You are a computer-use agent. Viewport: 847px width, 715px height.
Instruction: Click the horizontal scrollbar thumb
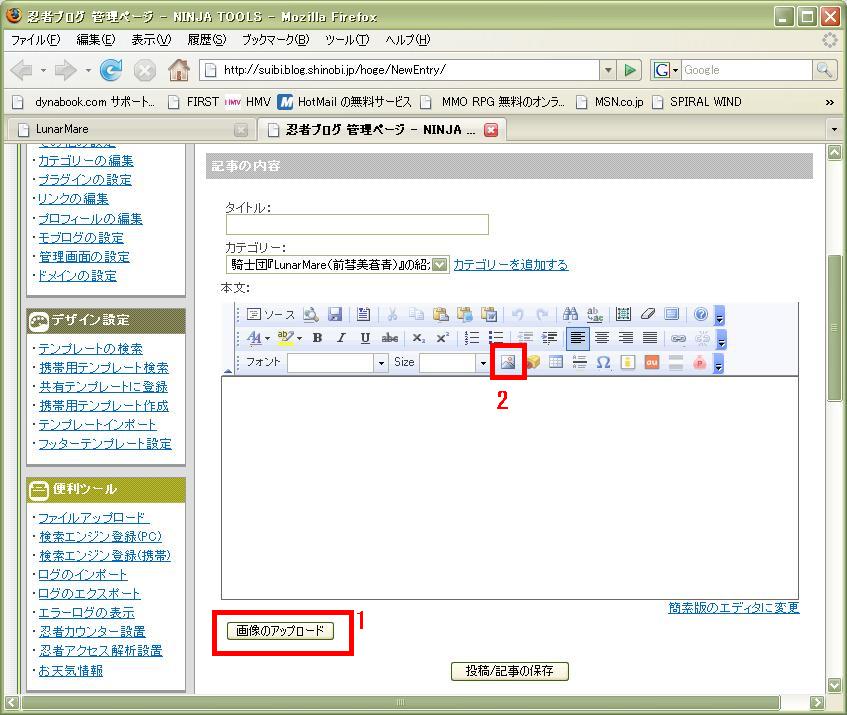400,703
